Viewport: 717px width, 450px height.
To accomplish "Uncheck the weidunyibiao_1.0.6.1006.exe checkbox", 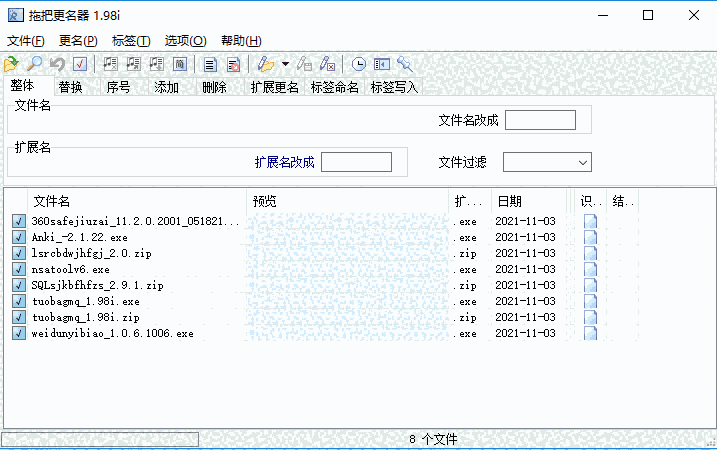I will tap(19, 333).
